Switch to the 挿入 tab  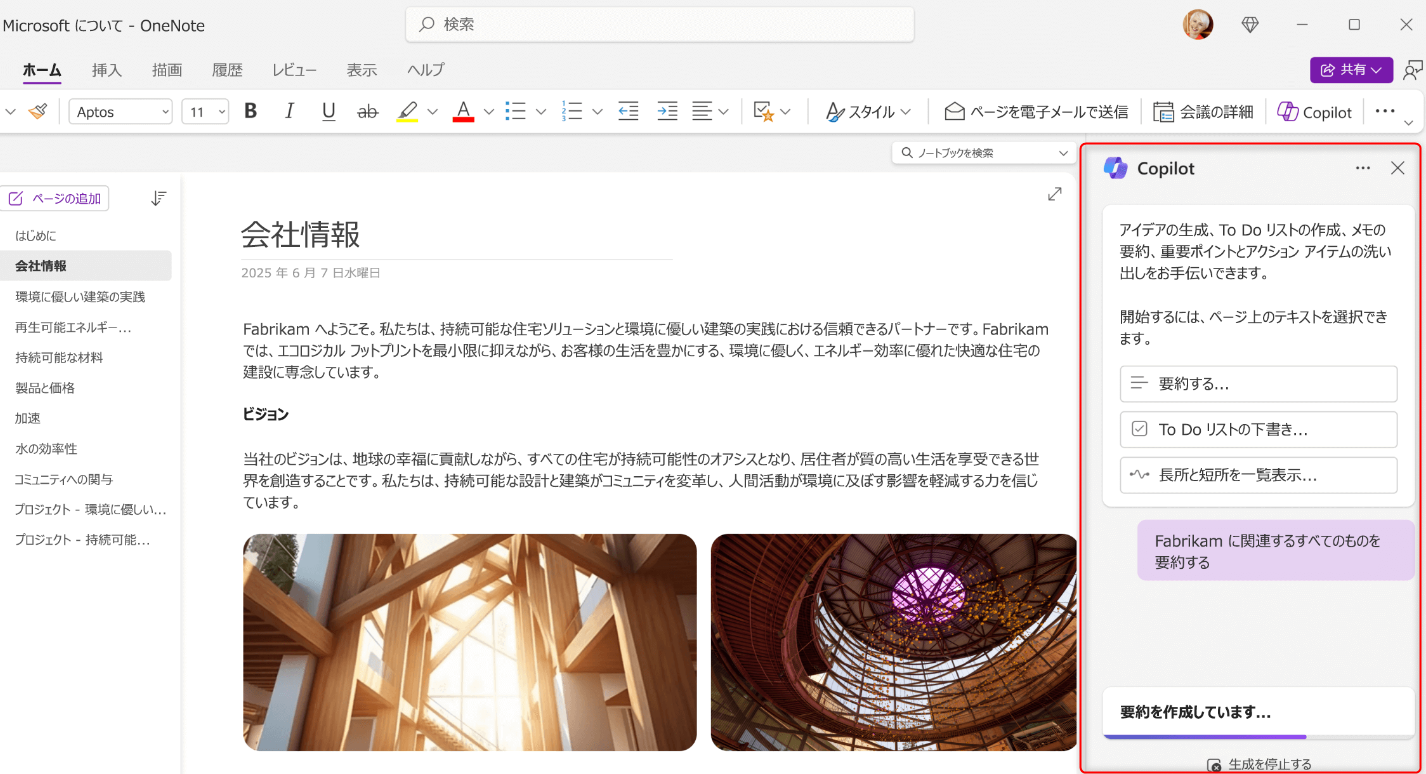click(107, 70)
